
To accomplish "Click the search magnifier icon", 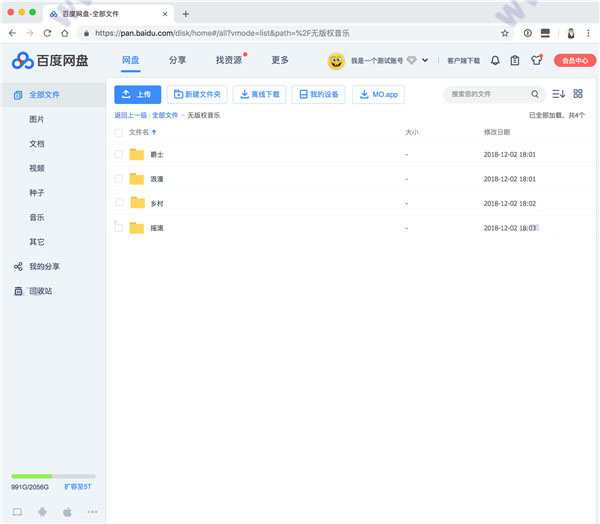I will pyautogui.click(x=535, y=94).
